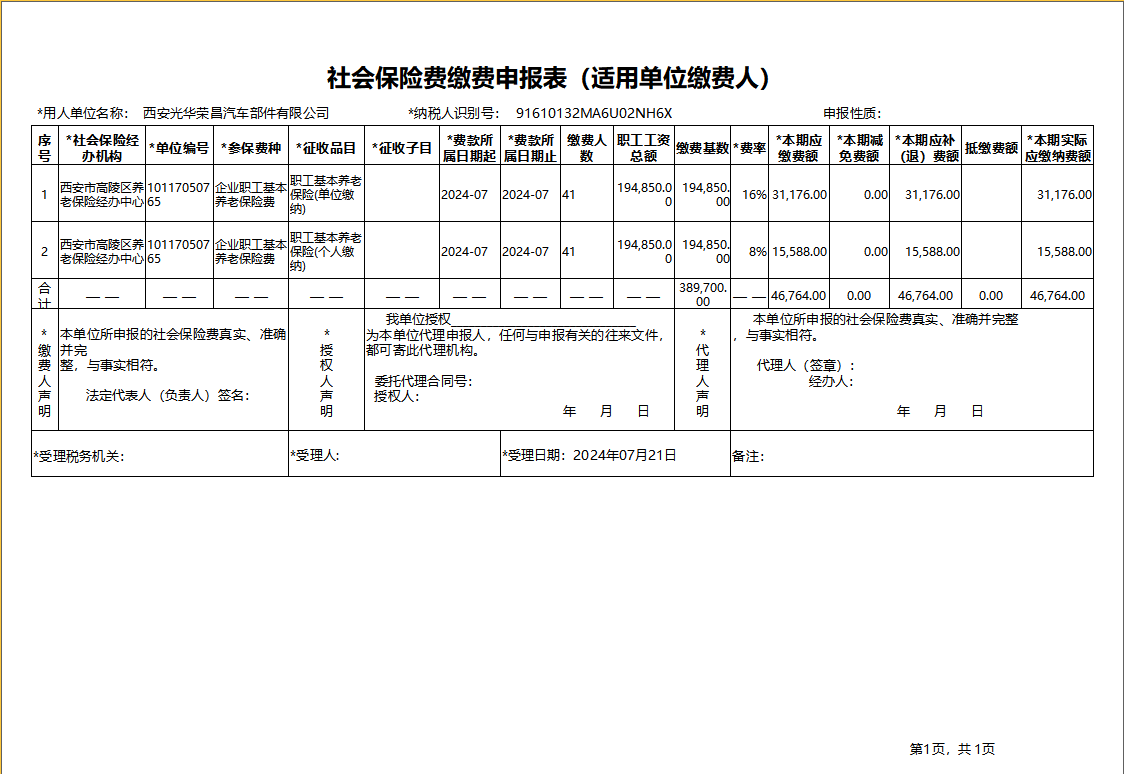This screenshot has width=1124, height=774.
Task: Click the 15,588.00 cell under 本期实际应缴纳费额
Action: (1057, 252)
